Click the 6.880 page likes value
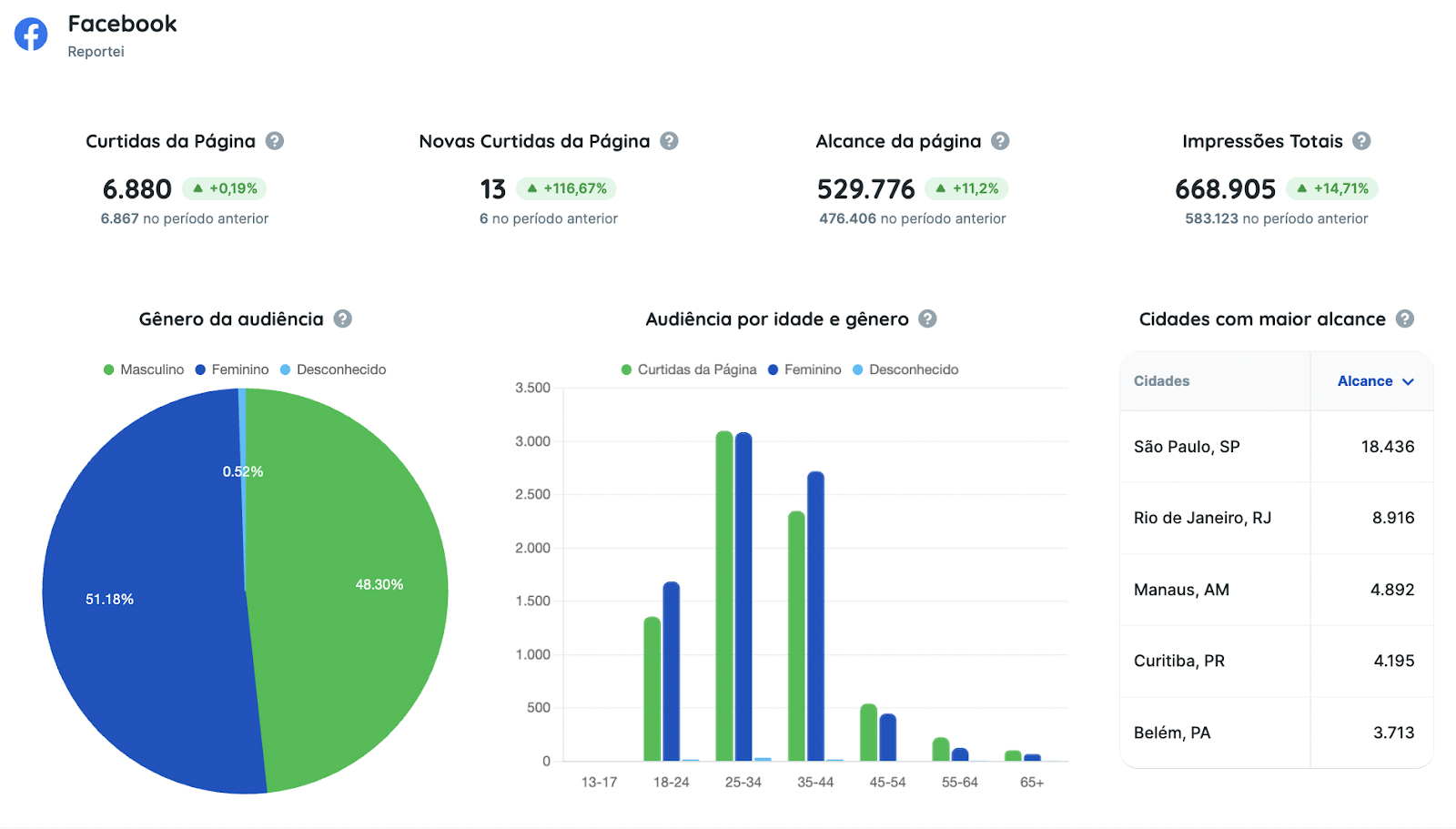This screenshot has height=829, width=1456. (137, 189)
